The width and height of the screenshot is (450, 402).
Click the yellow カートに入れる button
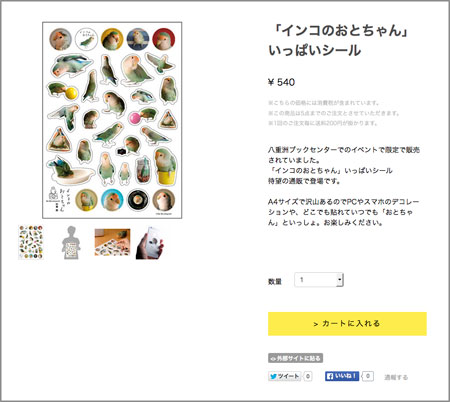[347, 324]
